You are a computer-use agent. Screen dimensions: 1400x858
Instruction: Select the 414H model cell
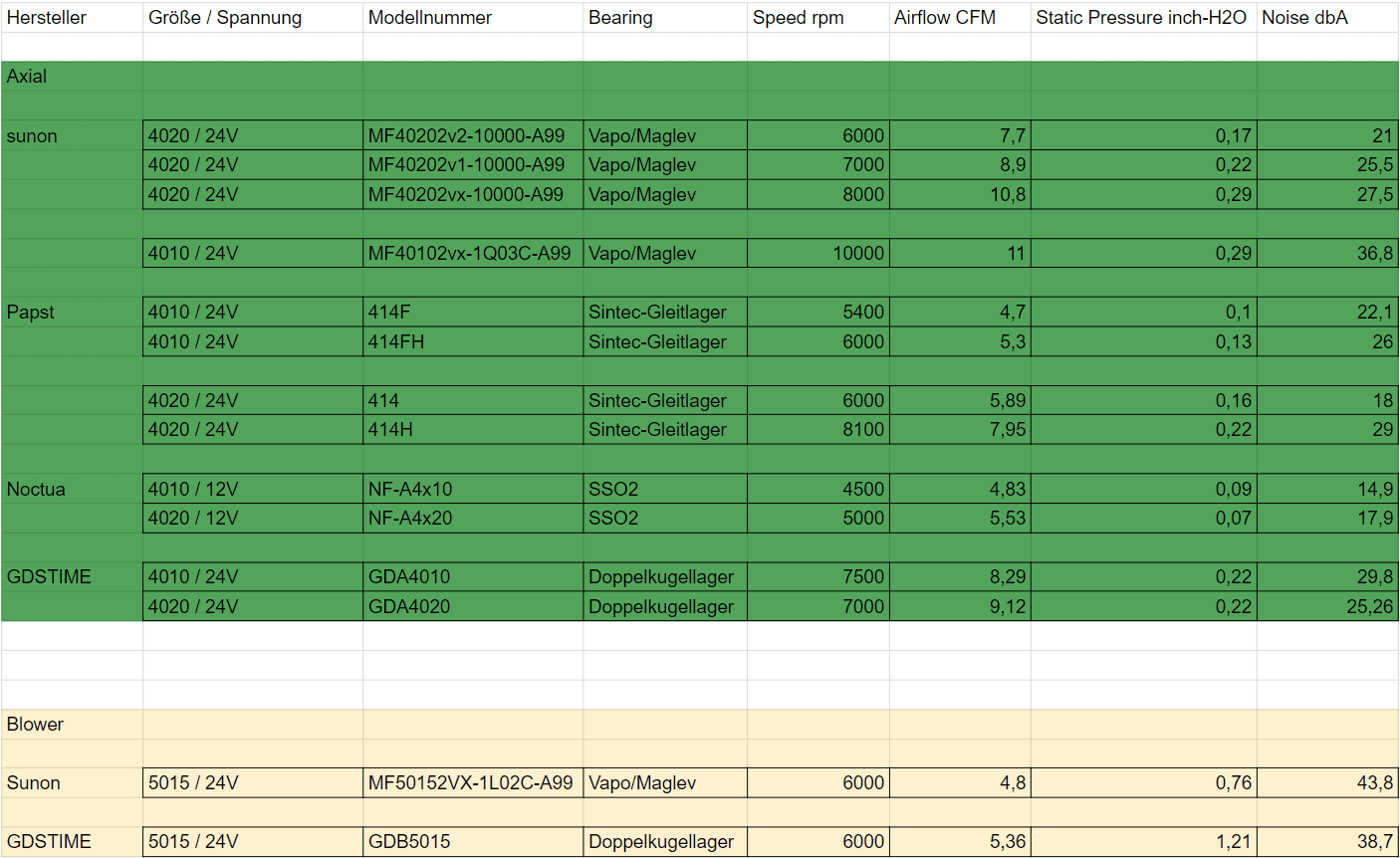[x=473, y=430]
